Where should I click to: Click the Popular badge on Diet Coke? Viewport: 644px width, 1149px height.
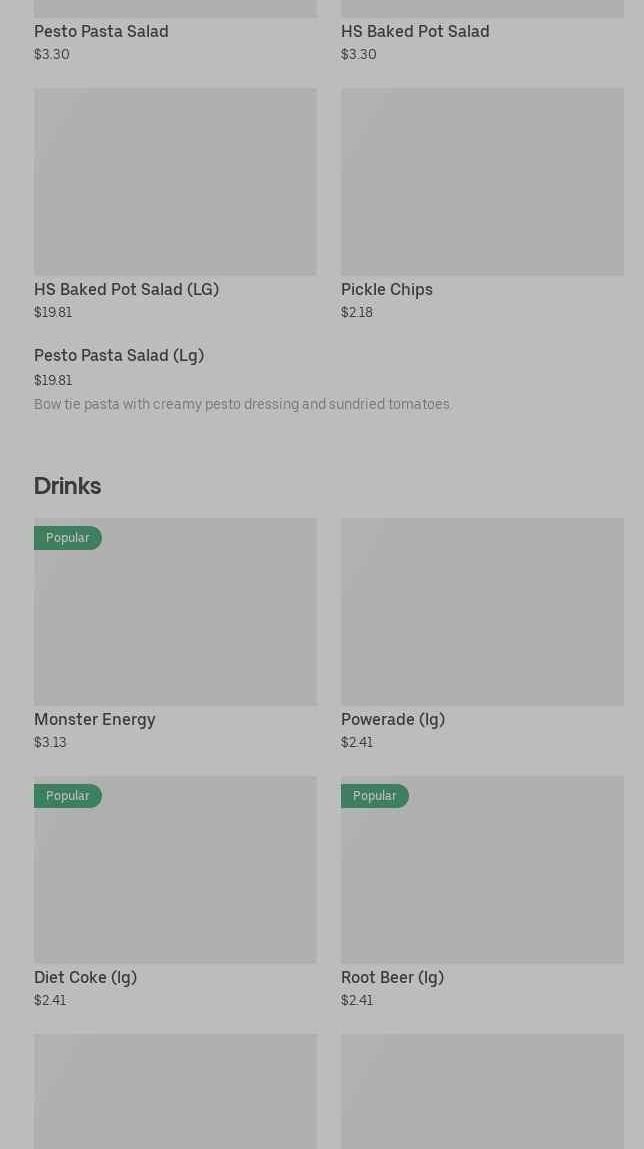point(68,796)
